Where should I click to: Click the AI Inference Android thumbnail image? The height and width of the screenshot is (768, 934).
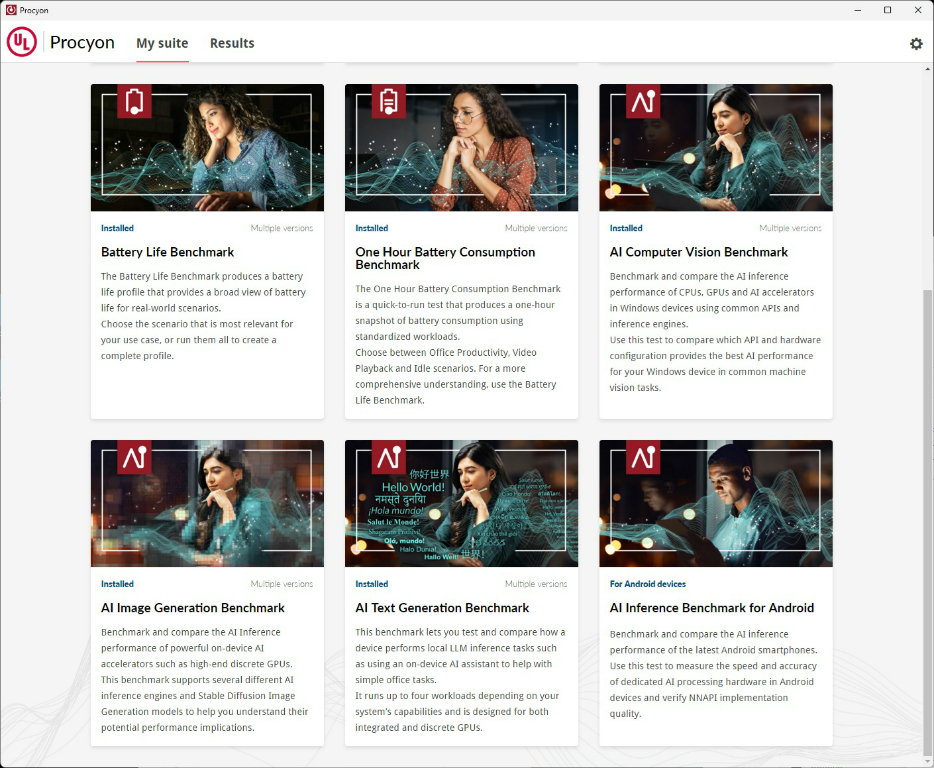pyautogui.click(x=716, y=503)
